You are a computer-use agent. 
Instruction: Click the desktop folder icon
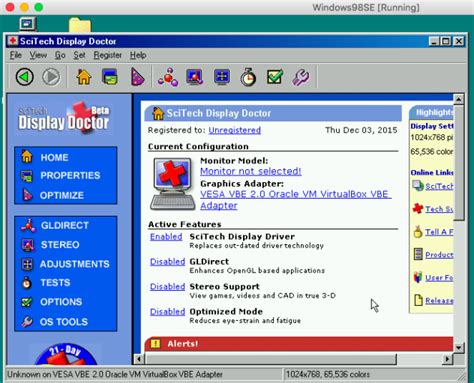tap(80, 25)
